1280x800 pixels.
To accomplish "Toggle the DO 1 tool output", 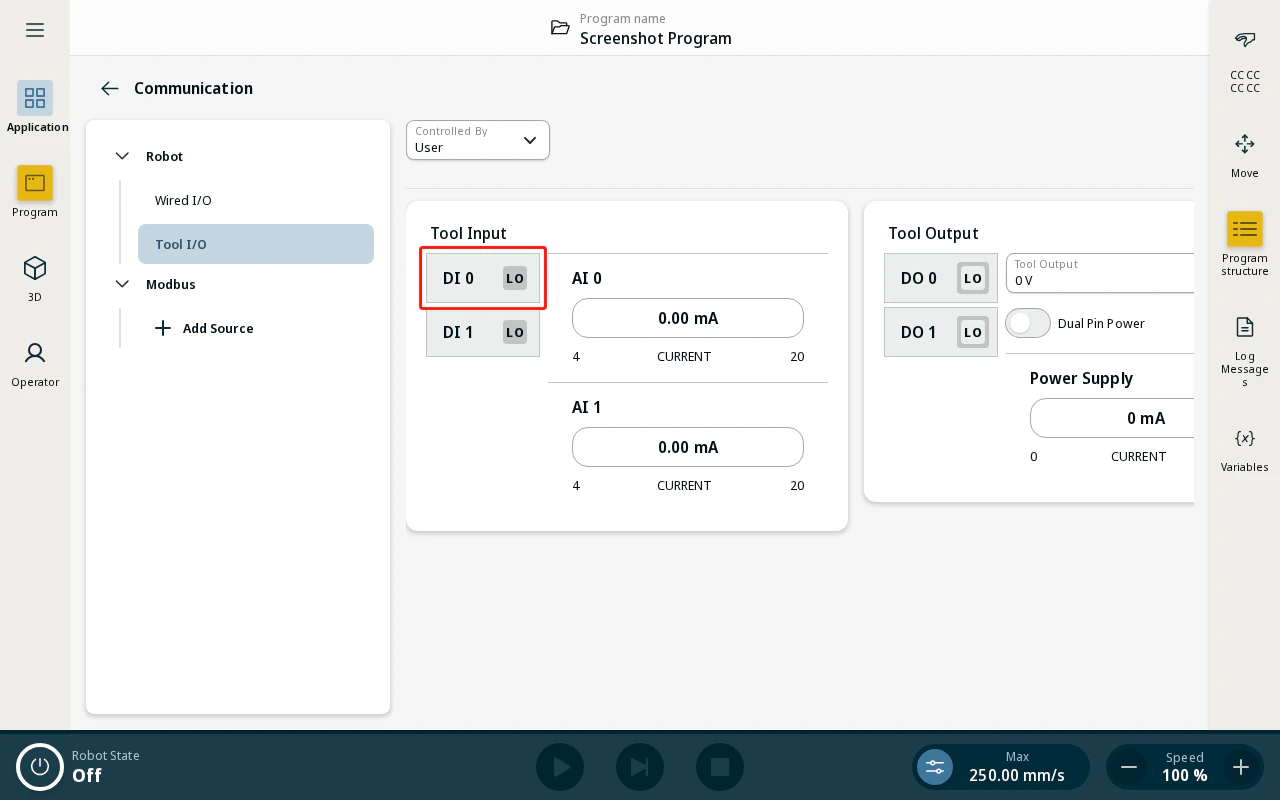I will [941, 332].
